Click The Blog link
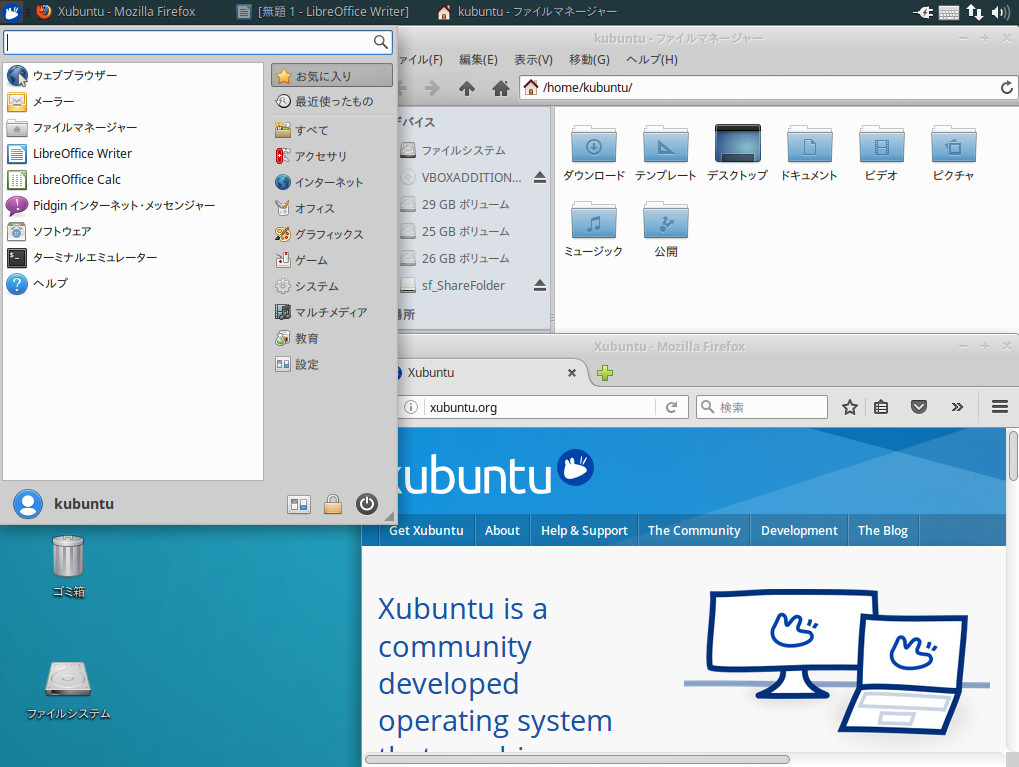Screen dimensions: 1019x767 [883, 530]
